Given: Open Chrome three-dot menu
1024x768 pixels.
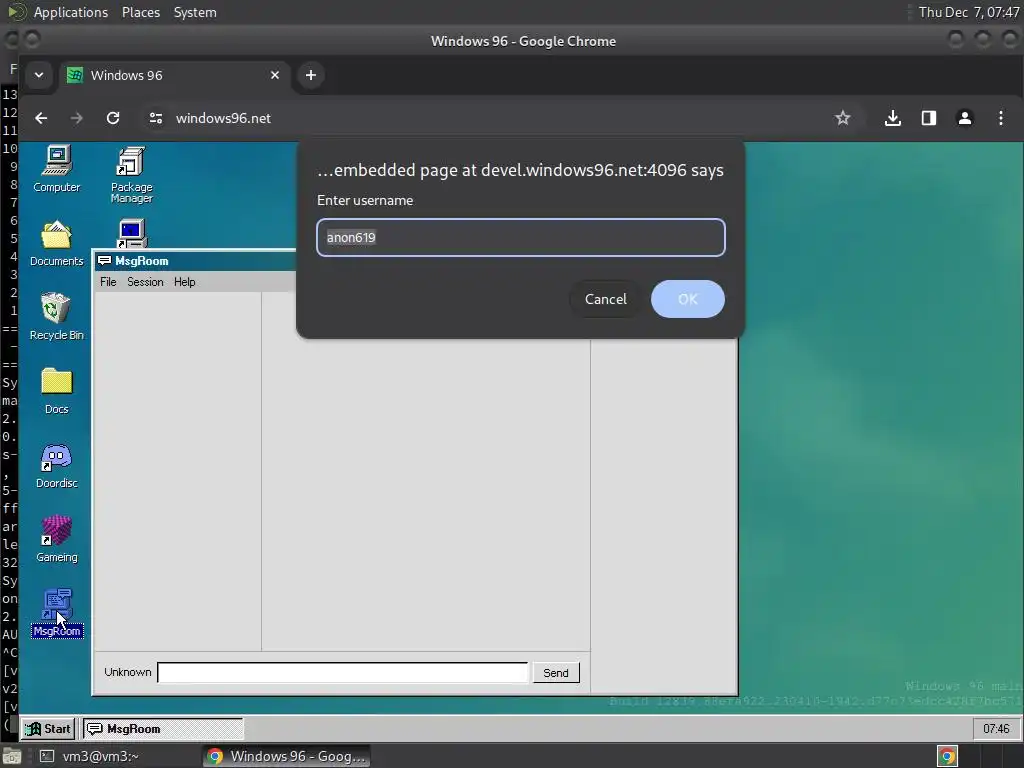Looking at the screenshot, I should (1000, 118).
